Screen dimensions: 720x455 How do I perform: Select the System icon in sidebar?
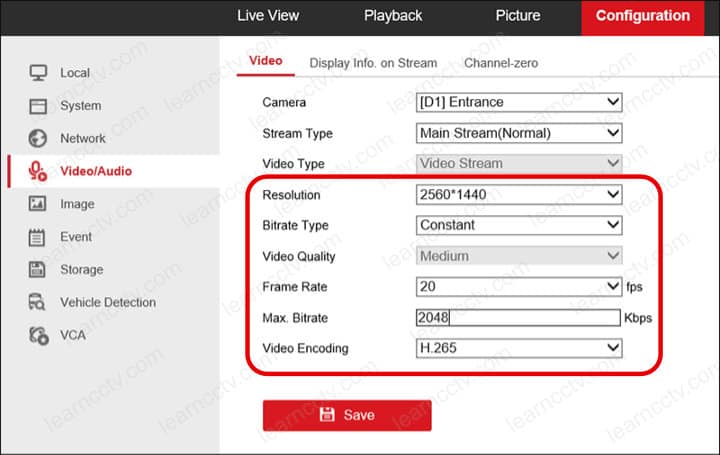click(x=38, y=106)
